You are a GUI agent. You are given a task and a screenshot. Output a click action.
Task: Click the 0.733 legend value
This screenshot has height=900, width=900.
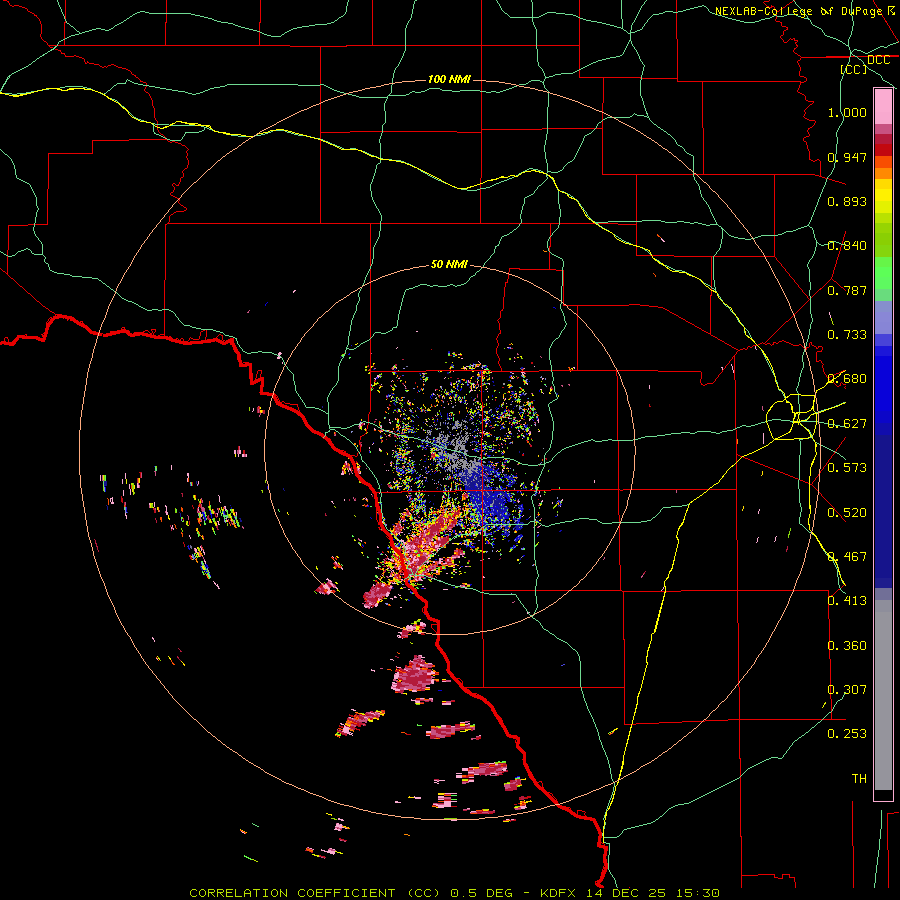coord(847,335)
